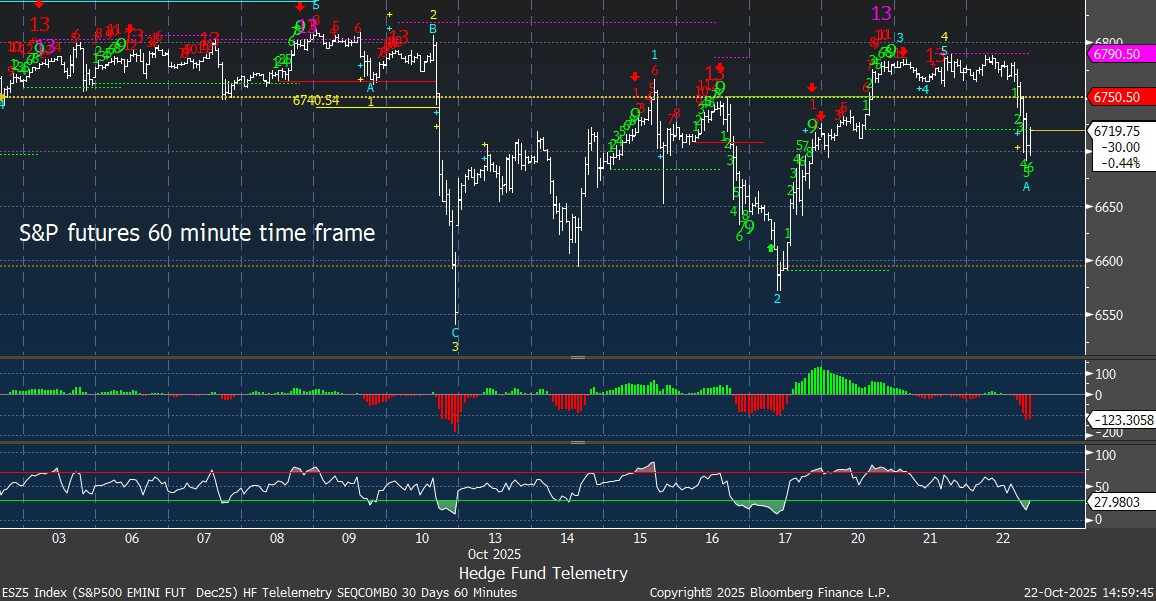Click the yellow 4 label above the Oct 21 peak
Image resolution: width=1156 pixels, height=601 pixels.
click(x=944, y=38)
